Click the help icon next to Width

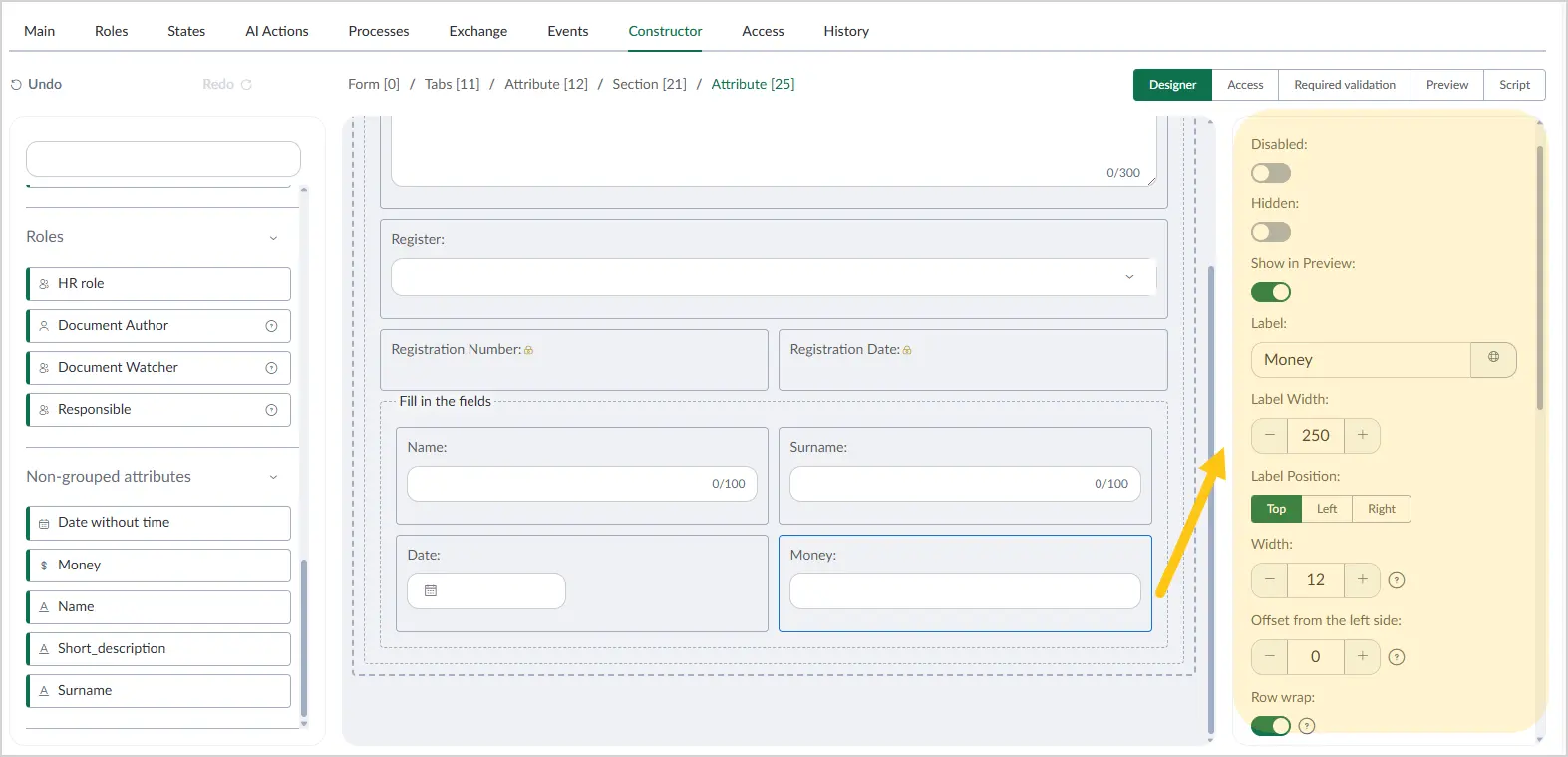1397,580
